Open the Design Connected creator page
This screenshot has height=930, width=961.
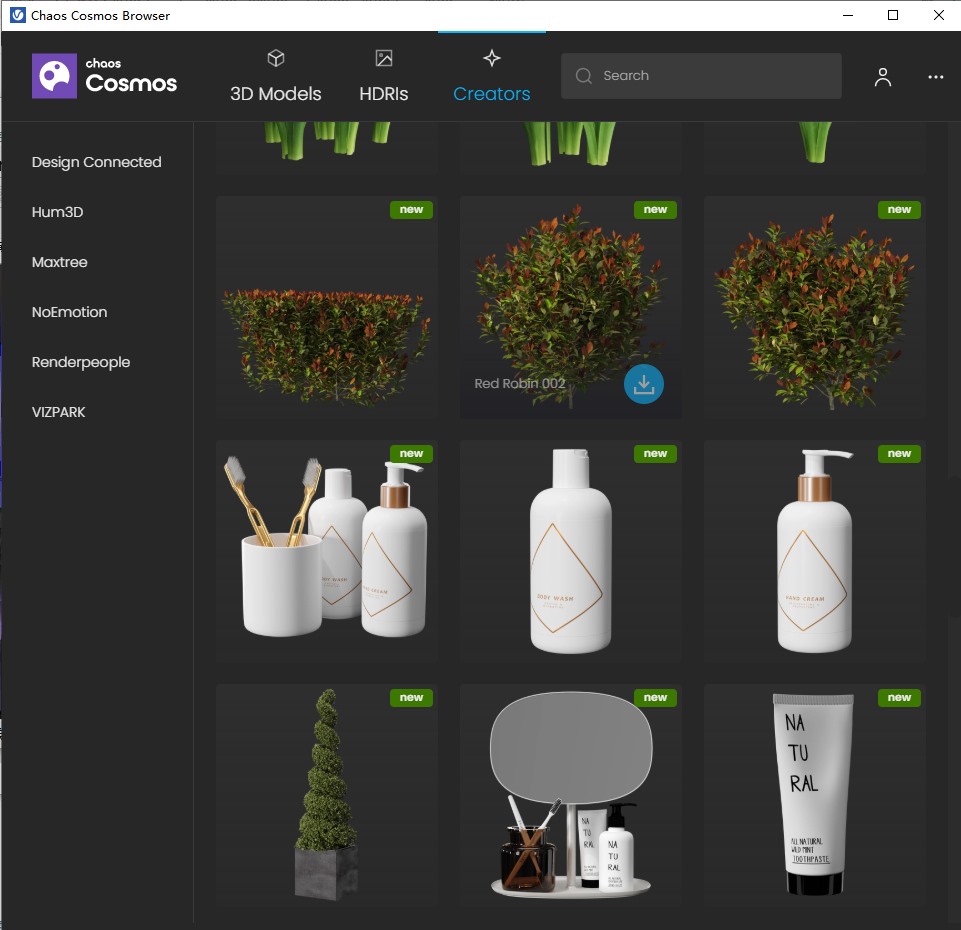[96, 162]
